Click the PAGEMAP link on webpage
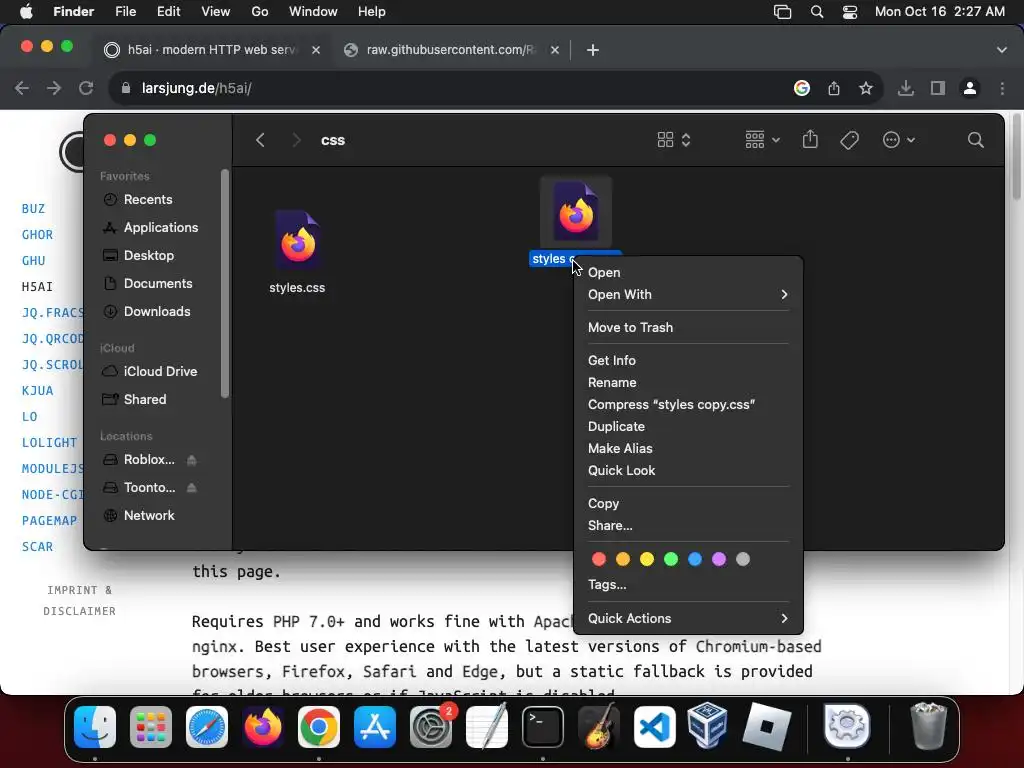The width and height of the screenshot is (1024, 768). click(49, 520)
